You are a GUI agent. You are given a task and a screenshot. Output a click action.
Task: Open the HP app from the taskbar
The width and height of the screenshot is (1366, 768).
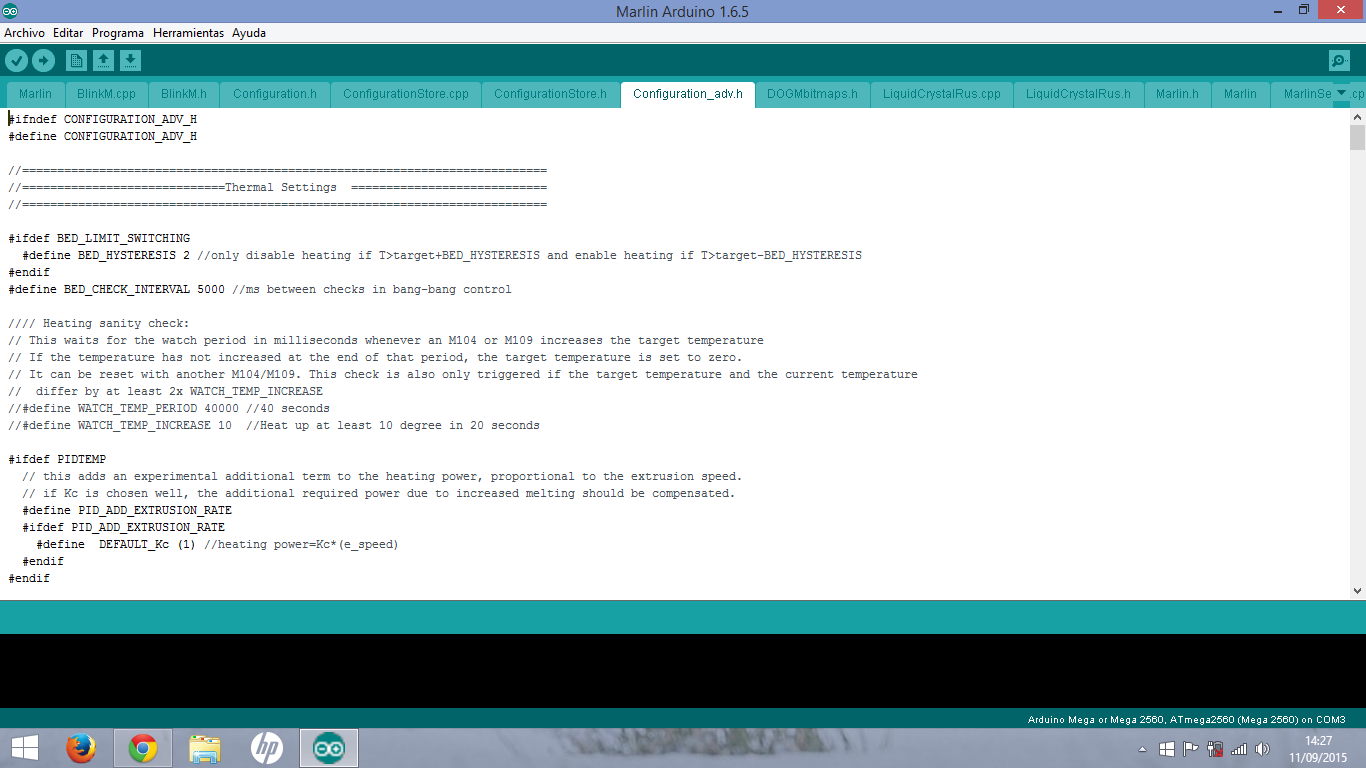tap(266, 748)
